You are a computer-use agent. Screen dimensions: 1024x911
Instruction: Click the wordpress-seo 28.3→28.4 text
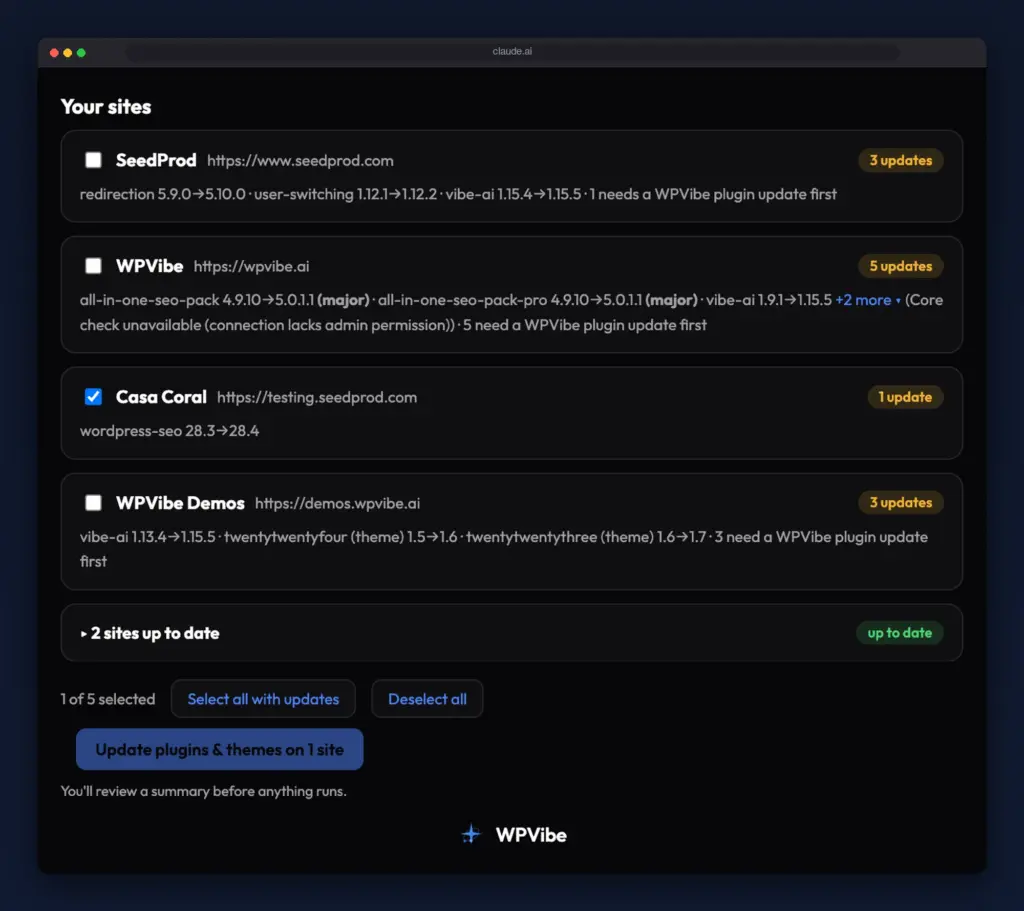169,430
